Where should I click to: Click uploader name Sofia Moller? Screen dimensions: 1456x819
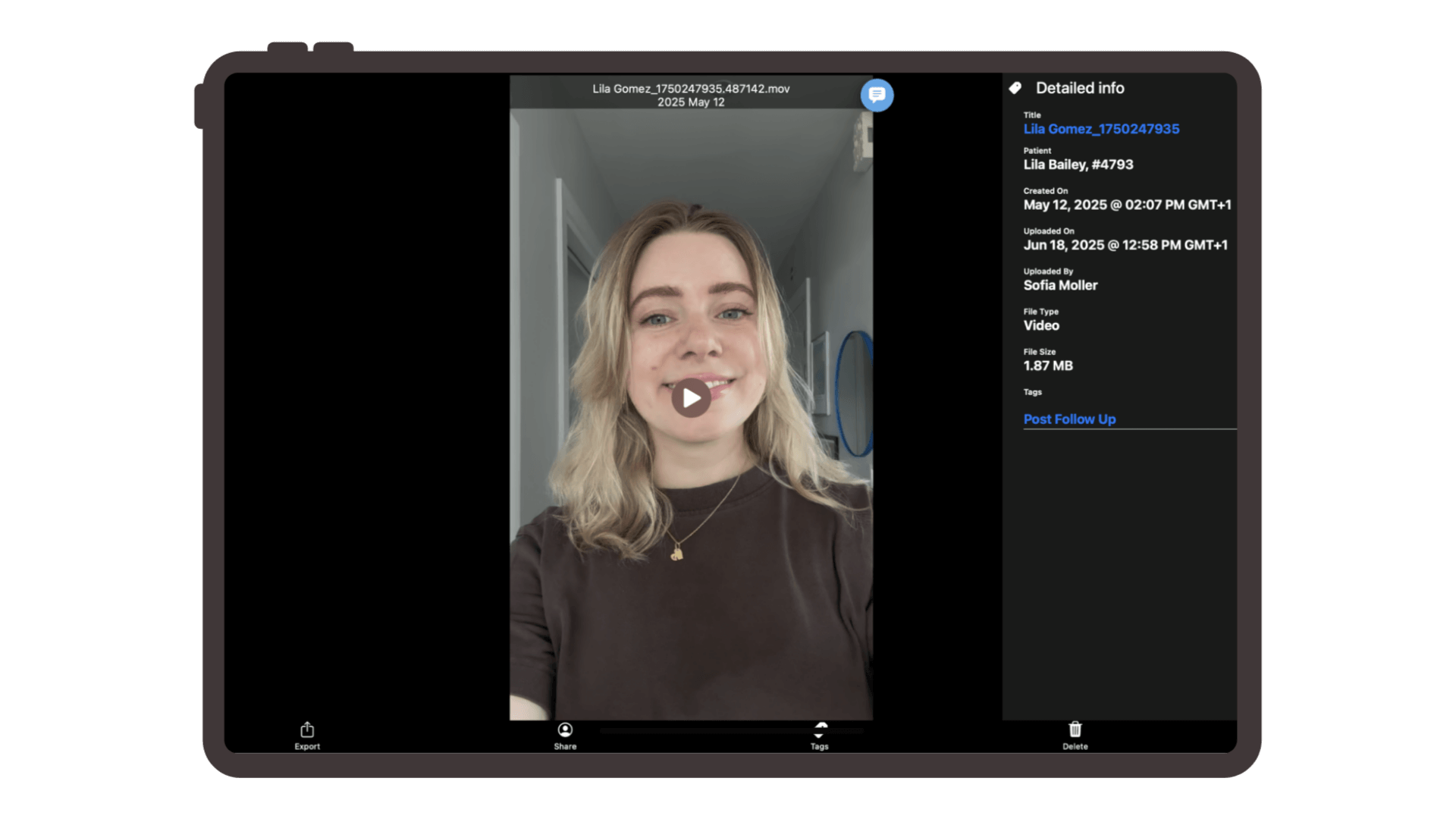(1060, 285)
